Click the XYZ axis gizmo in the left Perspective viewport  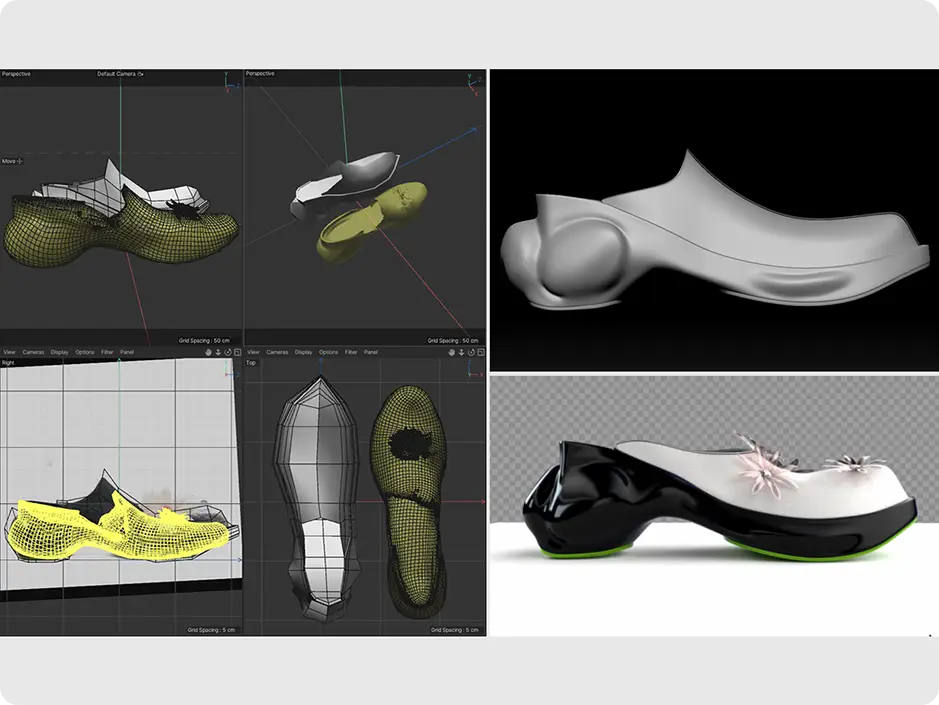231,83
